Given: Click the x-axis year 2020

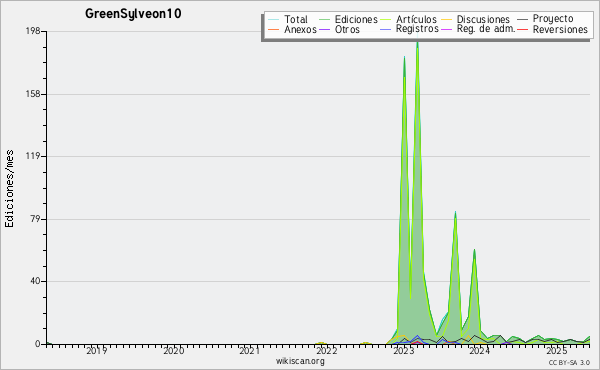Looking at the screenshot, I should [x=173, y=351].
